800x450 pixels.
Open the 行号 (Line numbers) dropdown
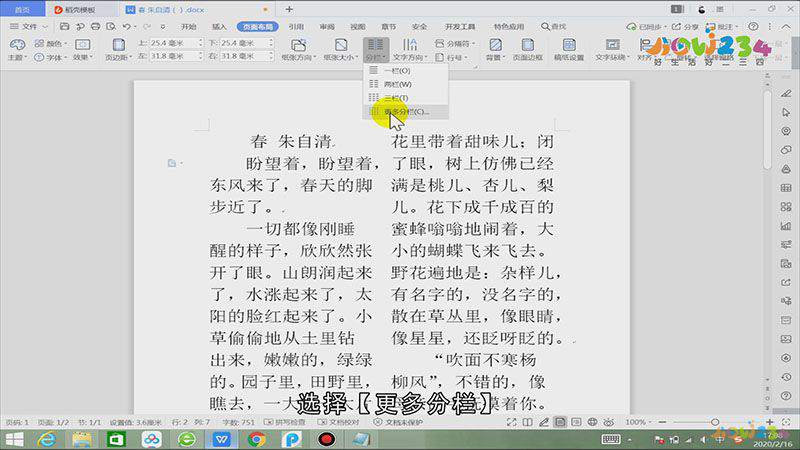tap(452, 57)
